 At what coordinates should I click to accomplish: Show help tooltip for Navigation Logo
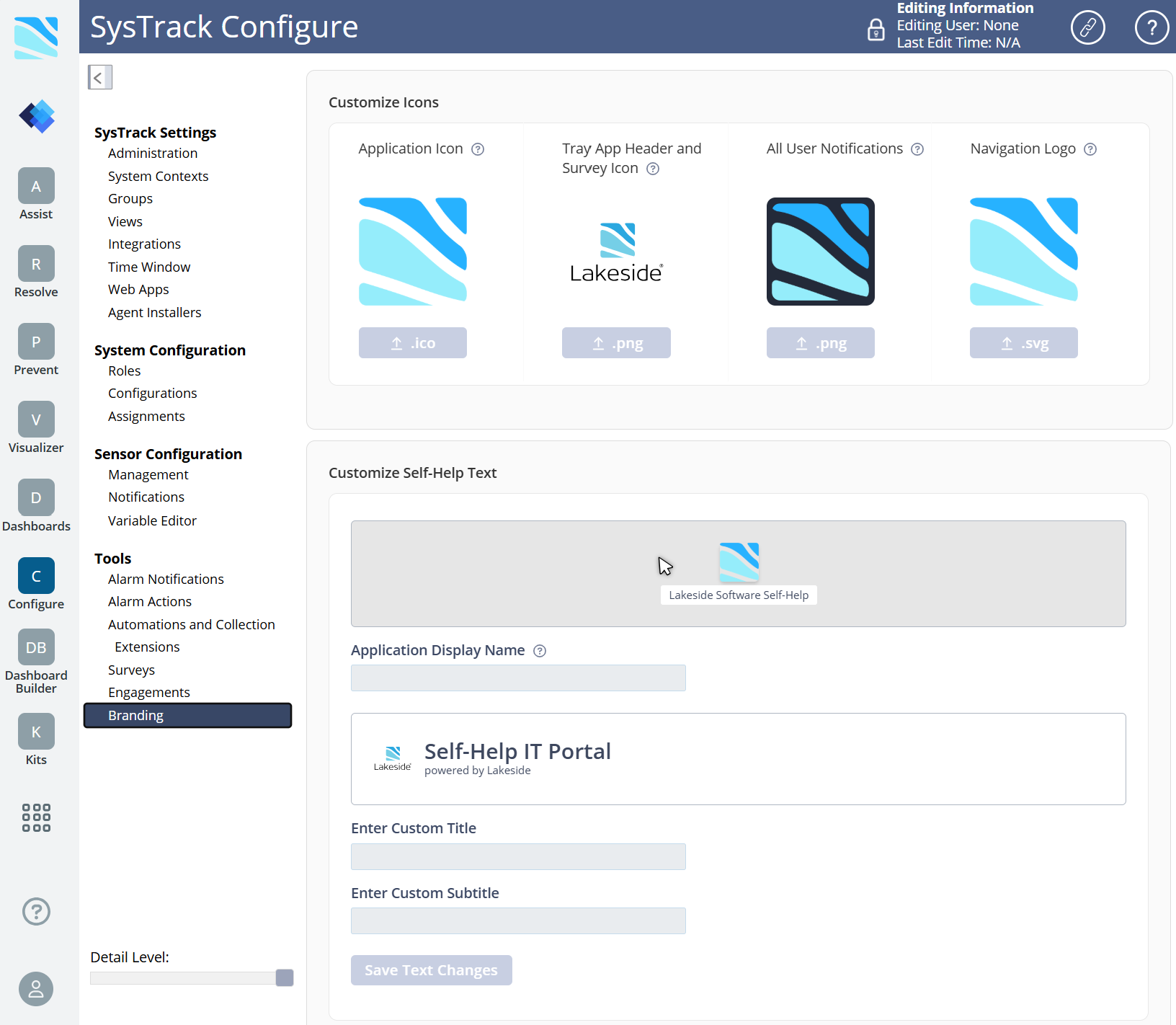(1090, 149)
